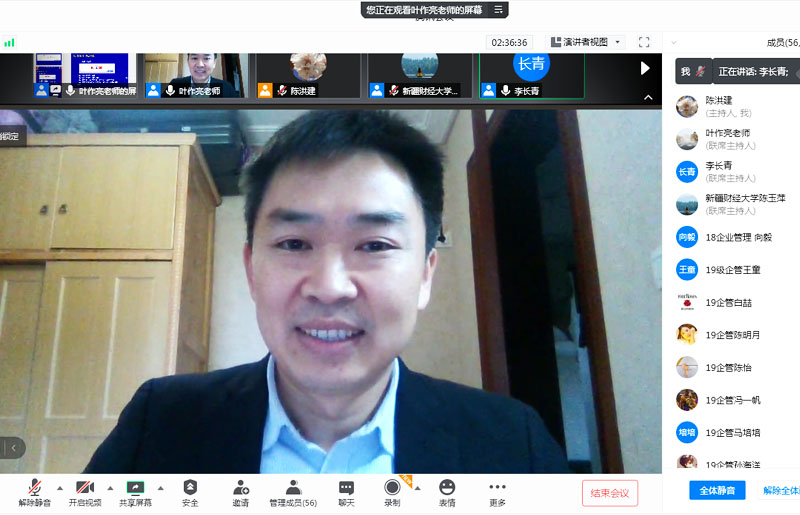The width and height of the screenshot is (800, 515).
Task: Expand audio options arrow beside mute
Action: coord(59,488)
